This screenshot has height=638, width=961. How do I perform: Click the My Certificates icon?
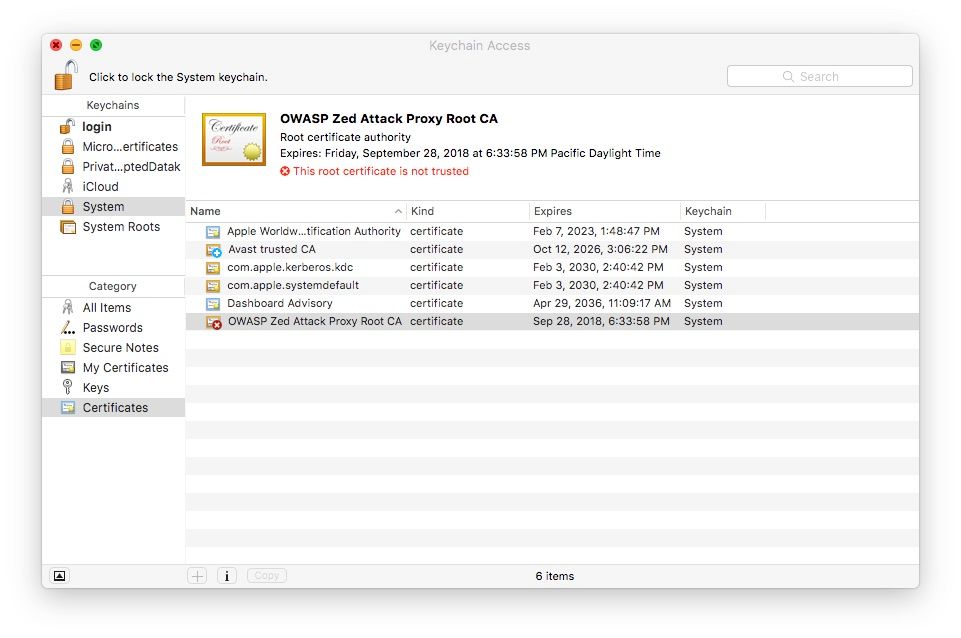(x=67, y=368)
